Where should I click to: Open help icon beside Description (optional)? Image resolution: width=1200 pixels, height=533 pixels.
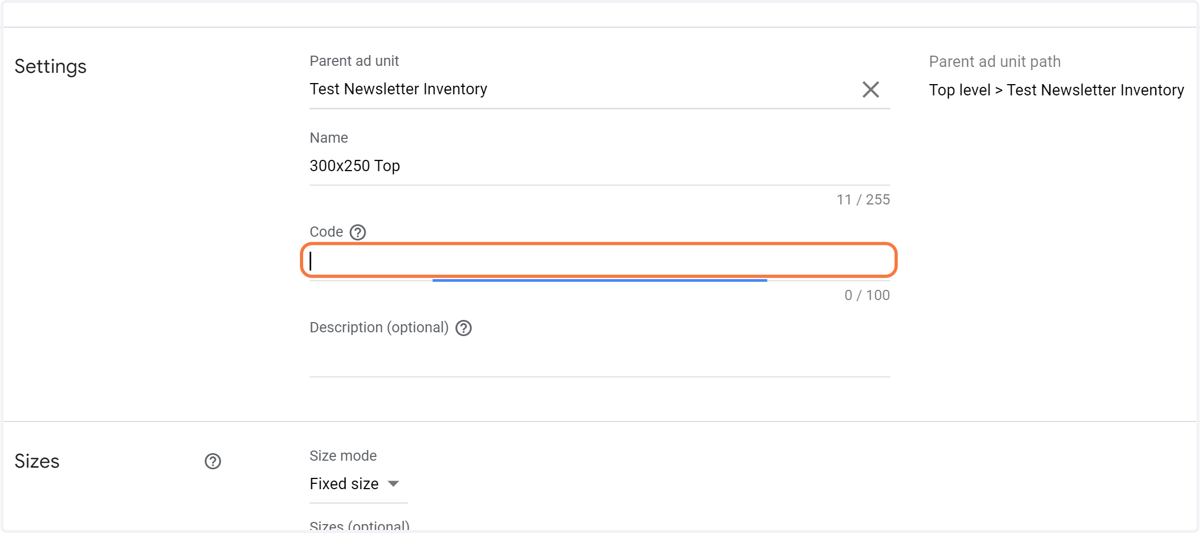[x=464, y=328]
